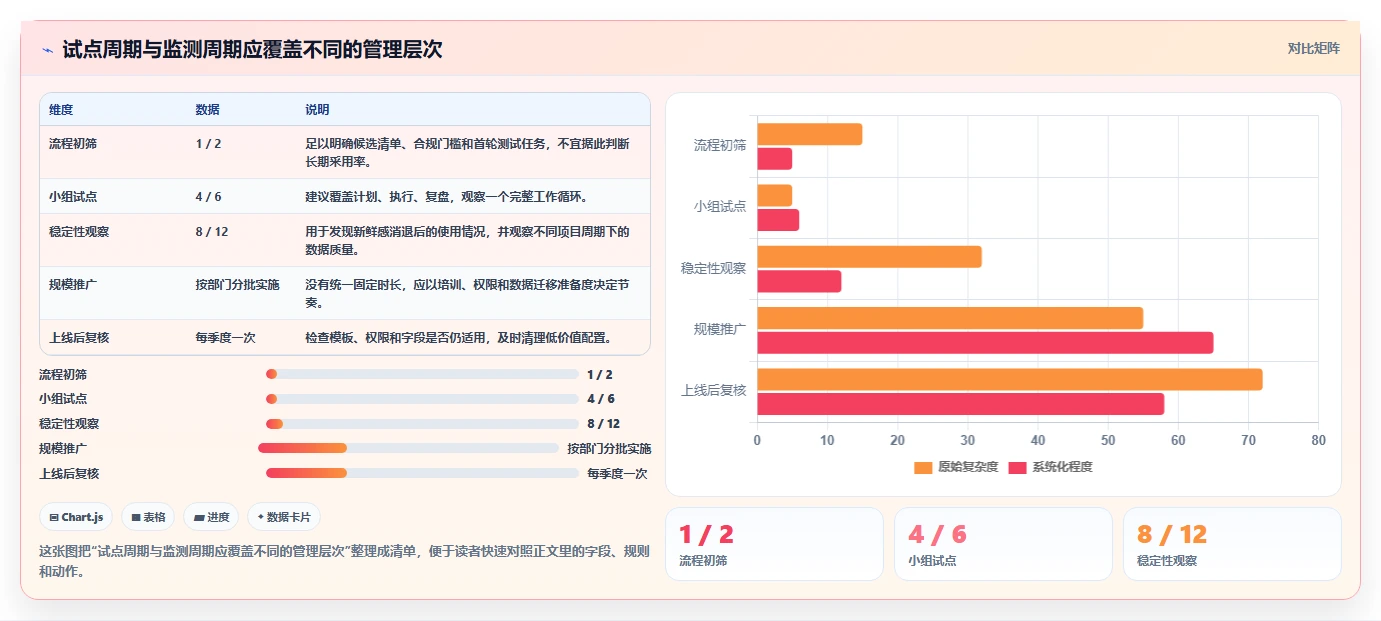This screenshot has height=621, width=1381.
Task: Click the orange 规模推广 bar in the chart
Action: [x=950, y=318]
